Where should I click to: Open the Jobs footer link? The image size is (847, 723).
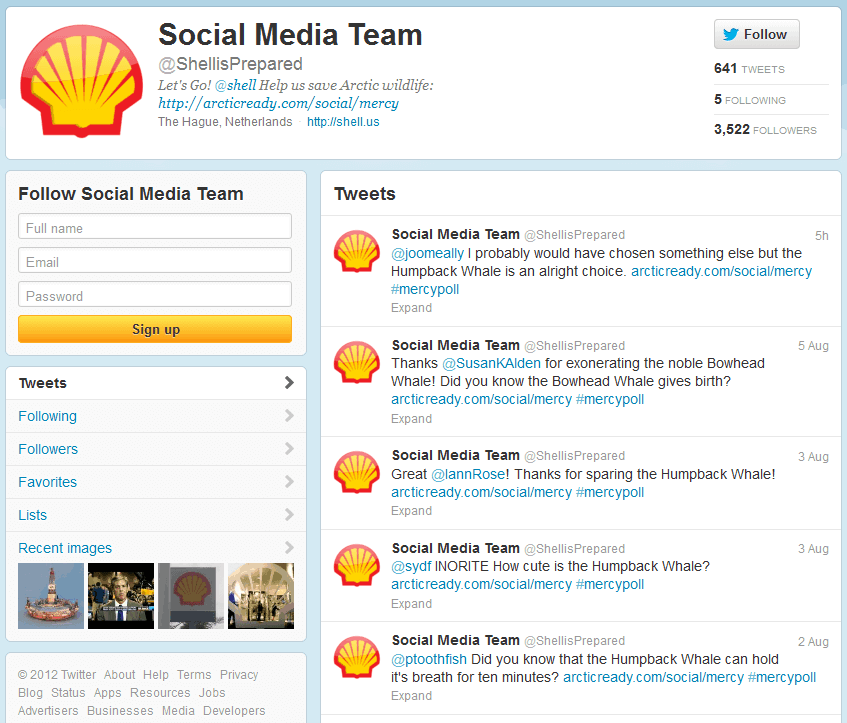point(212,693)
